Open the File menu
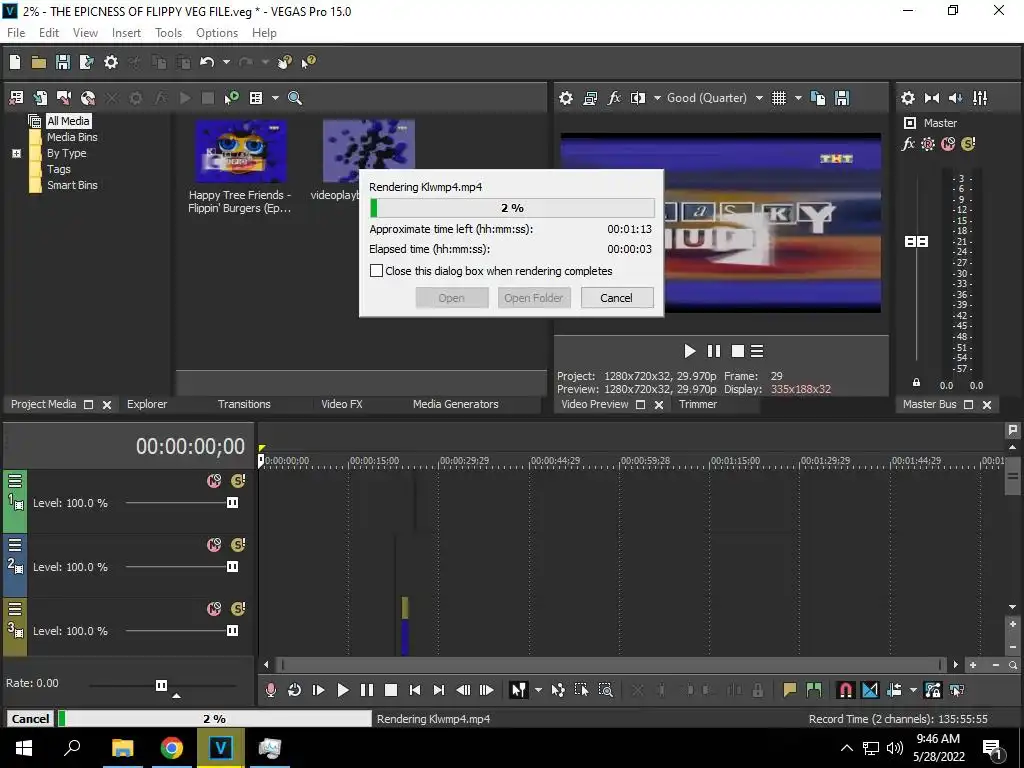This screenshot has height=768, width=1024. [16, 33]
